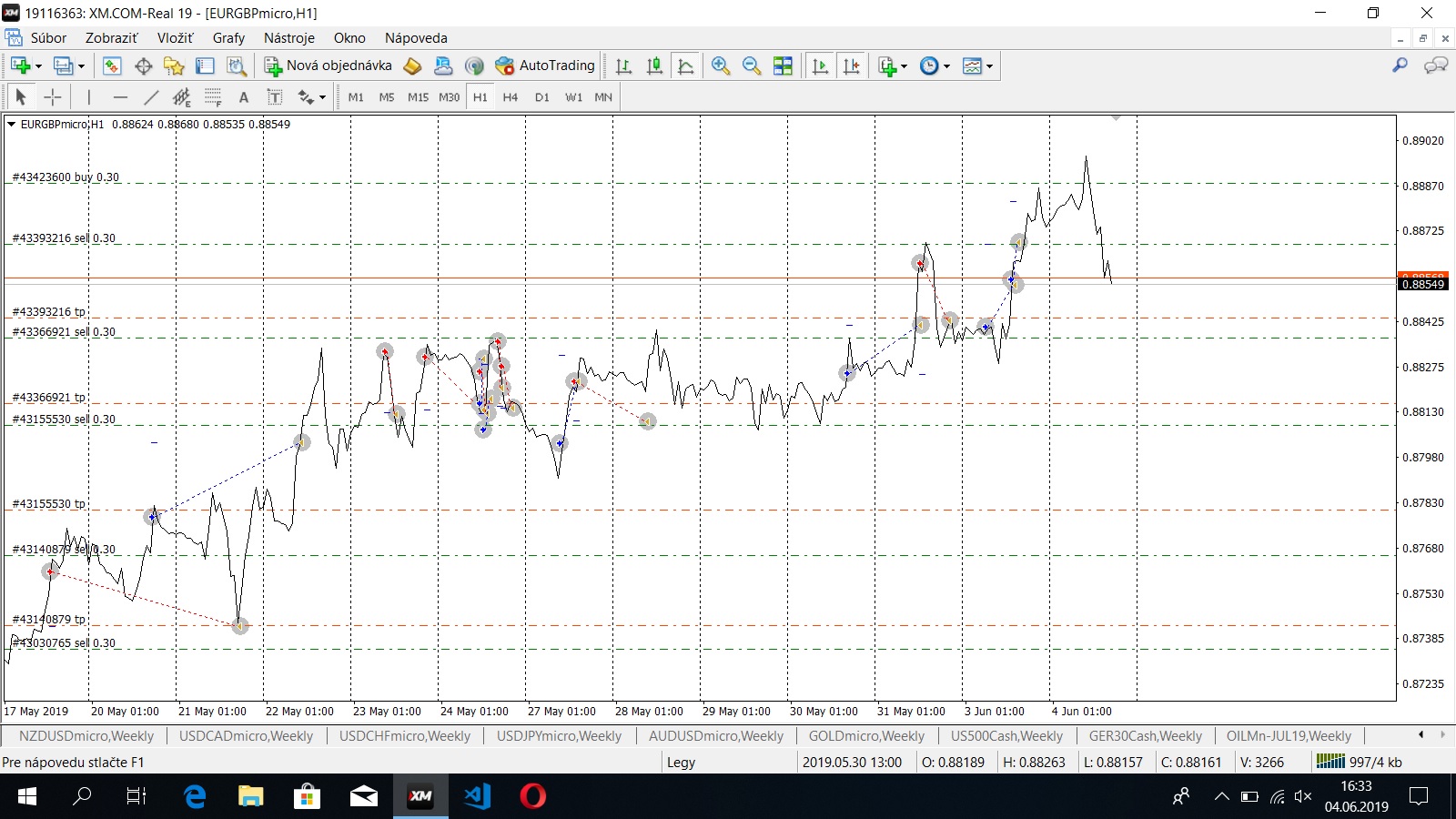The width and height of the screenshot is (1456, 819).
Task: Toggle the chart shift button
Action: point(851,66)
